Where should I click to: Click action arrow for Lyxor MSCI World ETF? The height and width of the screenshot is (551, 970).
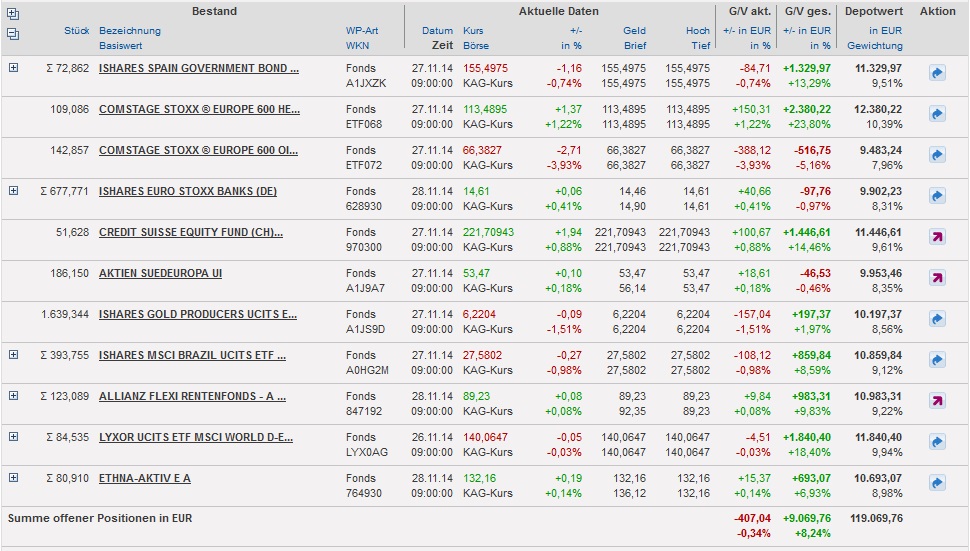(x=937, y=443)
